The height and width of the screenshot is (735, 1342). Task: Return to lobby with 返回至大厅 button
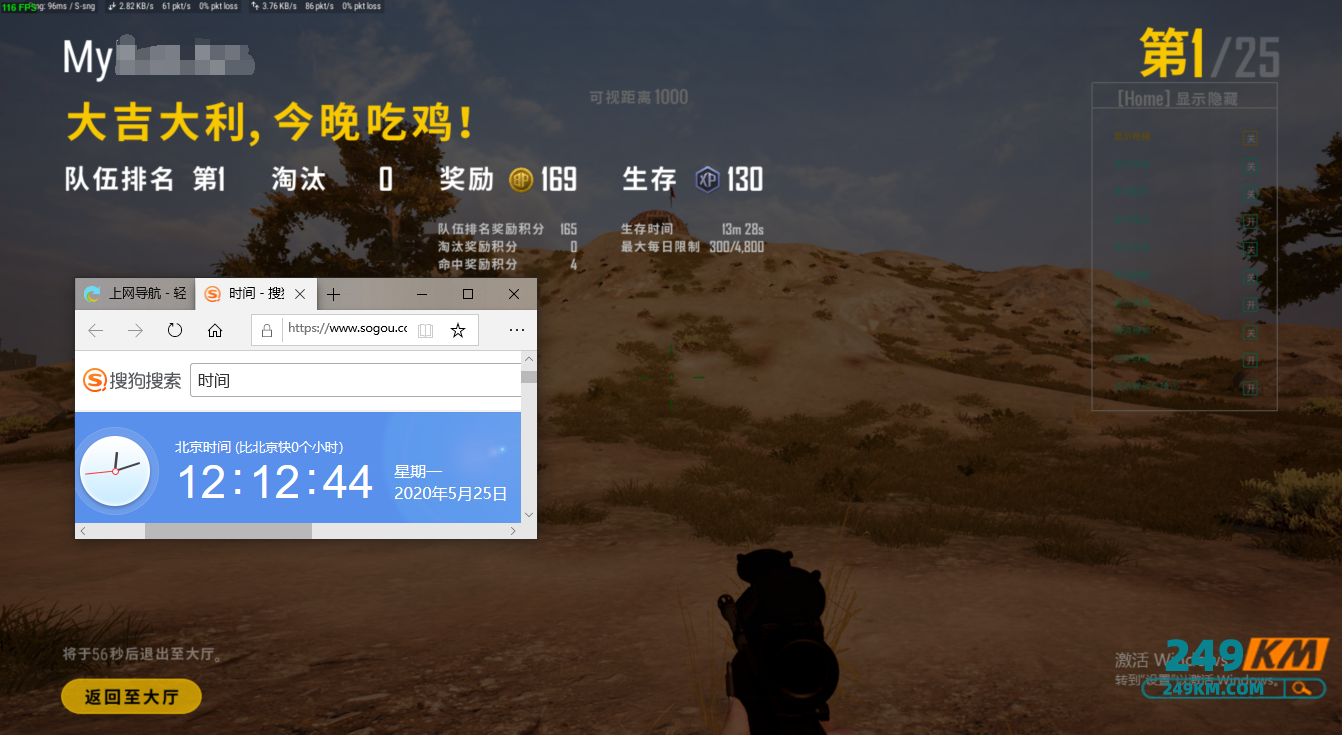pos(131,697)
